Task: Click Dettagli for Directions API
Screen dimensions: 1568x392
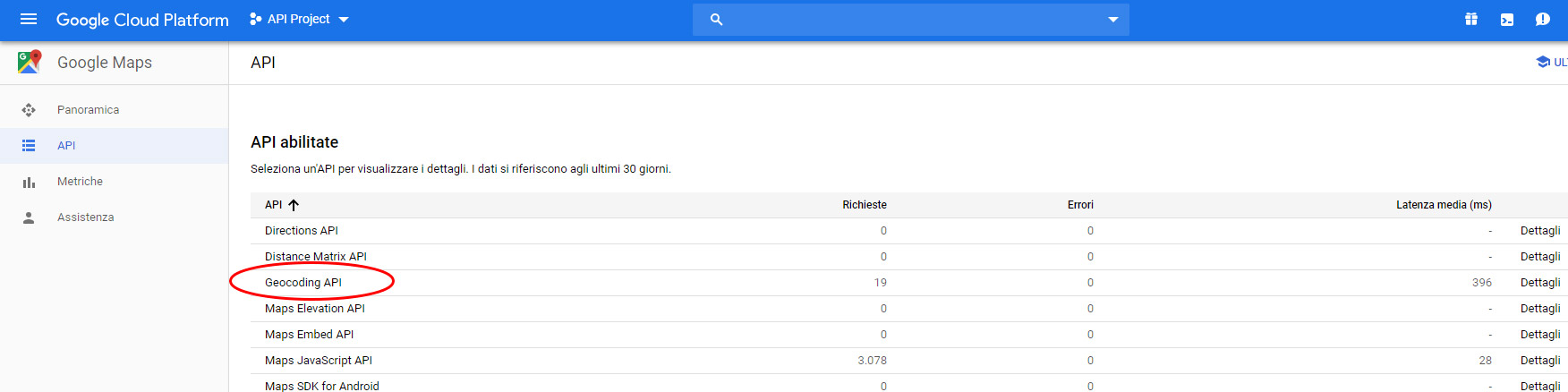Action: coord(1540,231)
